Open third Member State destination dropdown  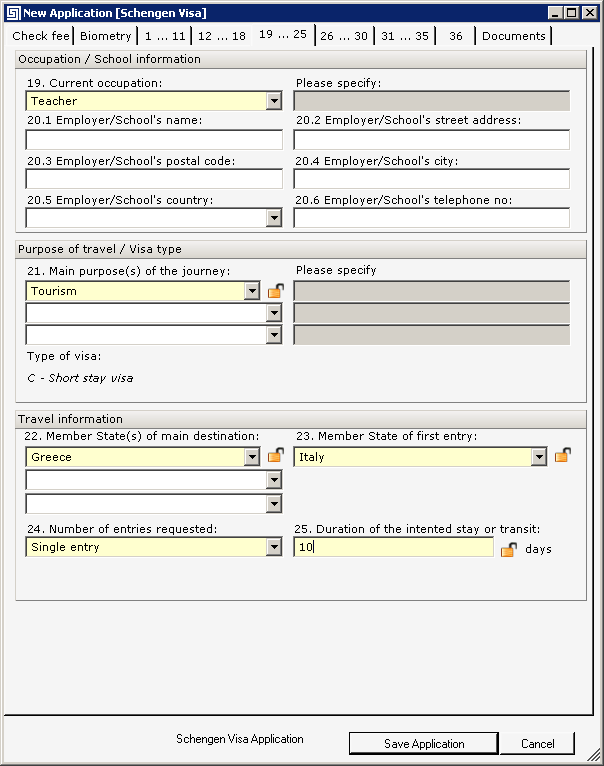[274, 504]
